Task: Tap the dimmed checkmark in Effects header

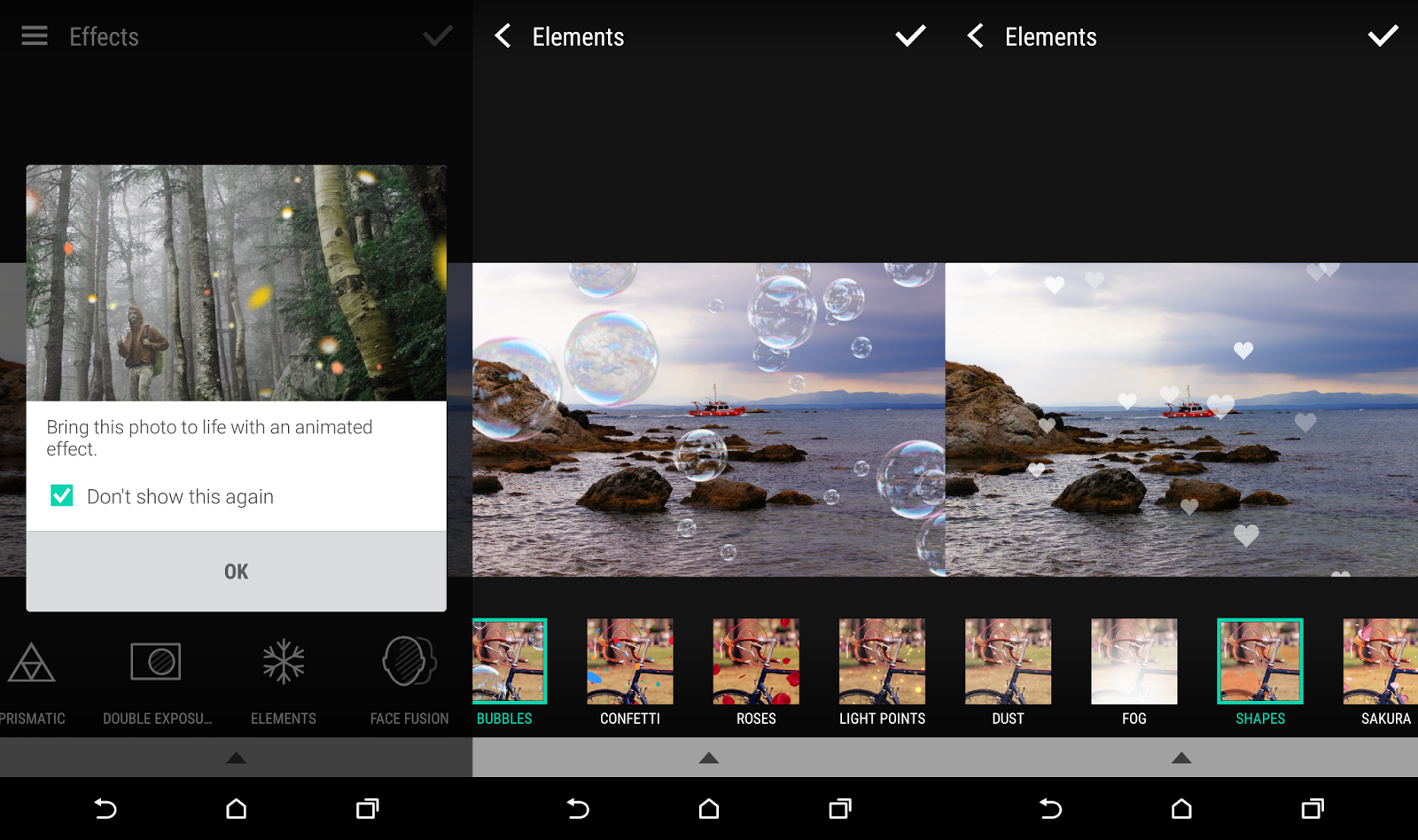Action: point(438,35)
